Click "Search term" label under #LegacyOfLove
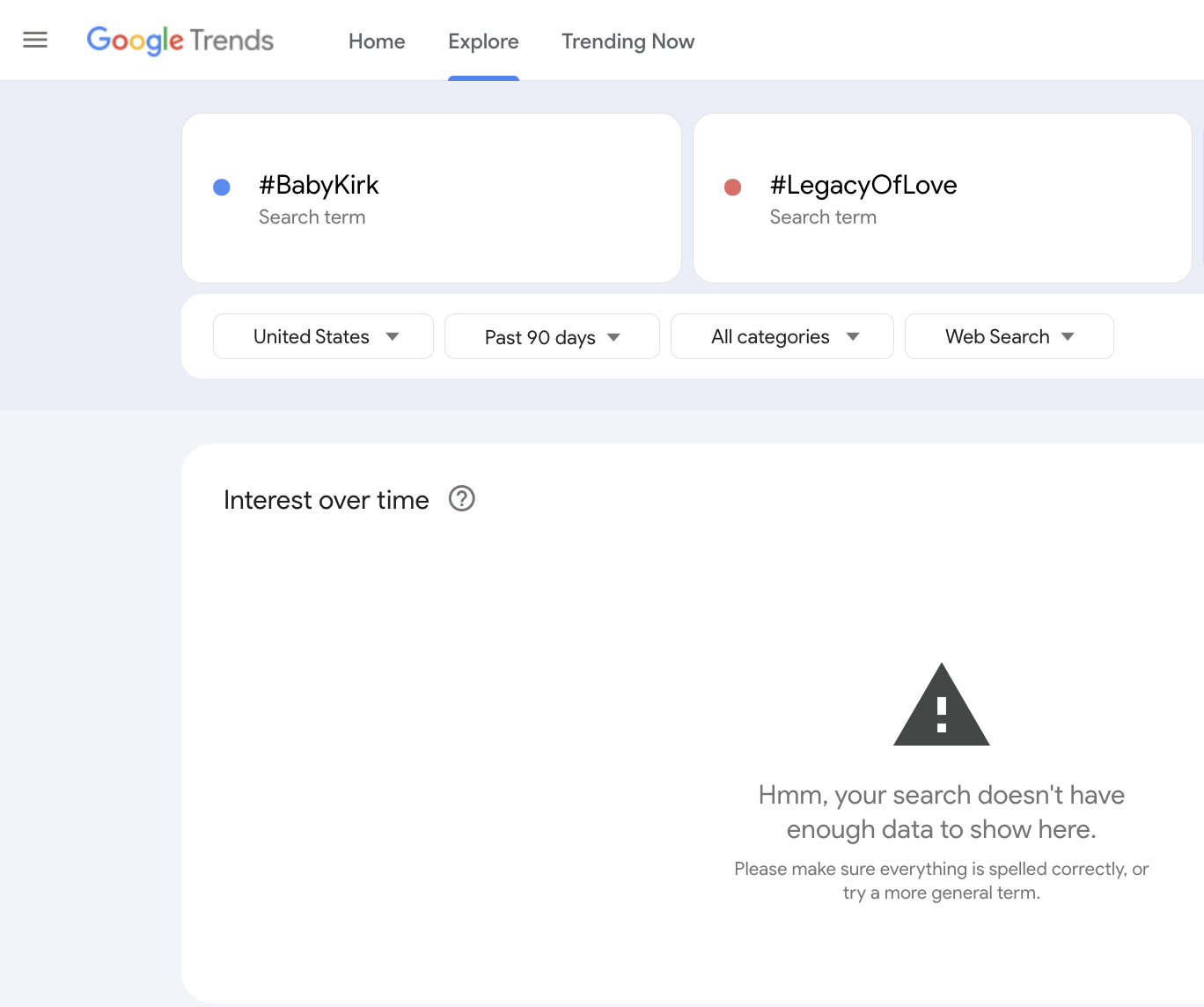This screenshot has width=1204, height=1007. tap(823, 217)
